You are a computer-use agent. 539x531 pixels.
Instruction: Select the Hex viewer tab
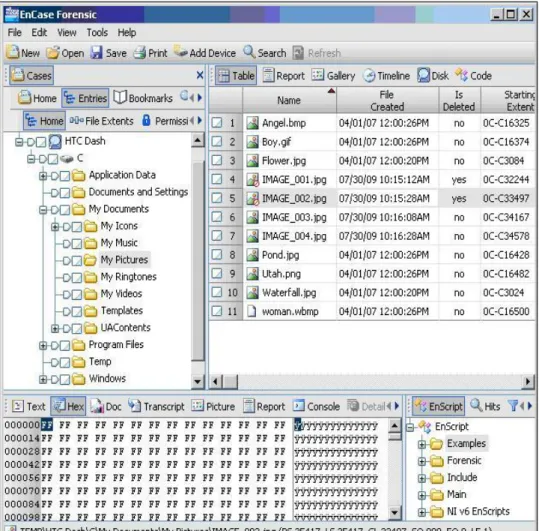[68, 407]
